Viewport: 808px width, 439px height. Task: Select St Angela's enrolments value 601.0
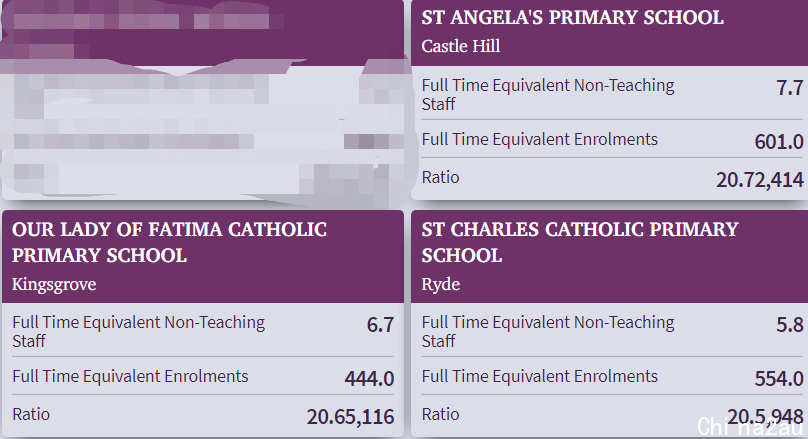[779, 141]
